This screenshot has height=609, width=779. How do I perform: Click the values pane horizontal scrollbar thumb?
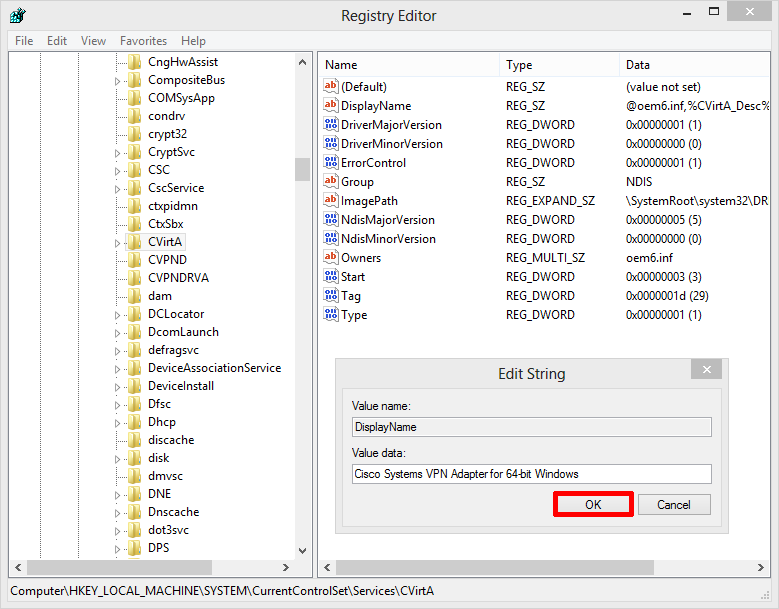tap(495, 567)
